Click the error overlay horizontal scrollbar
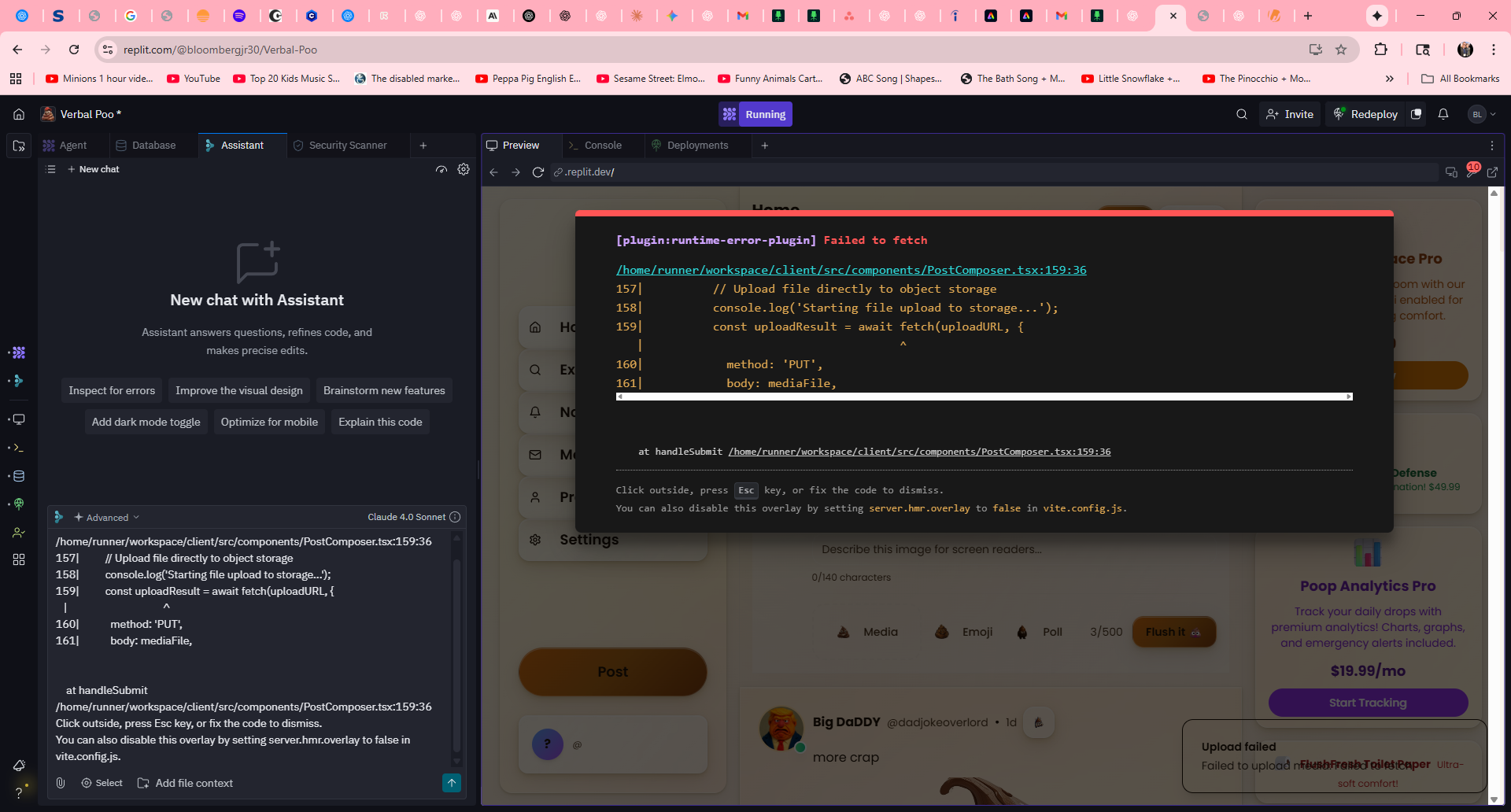This screenshot has width=1511, height=812. point(984,397)
